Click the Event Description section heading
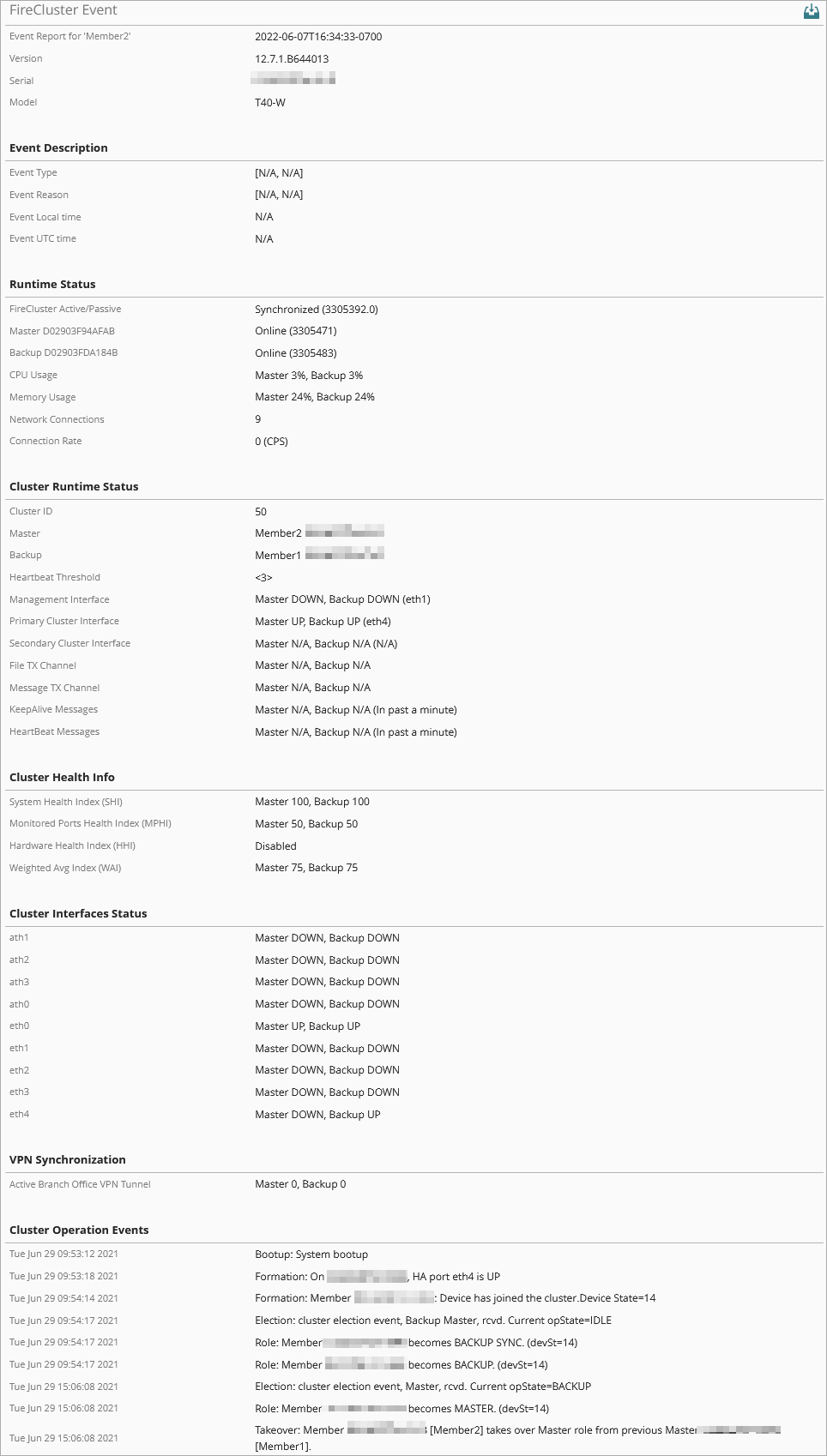Viewport: 827px width, 1456px height. 58,148
